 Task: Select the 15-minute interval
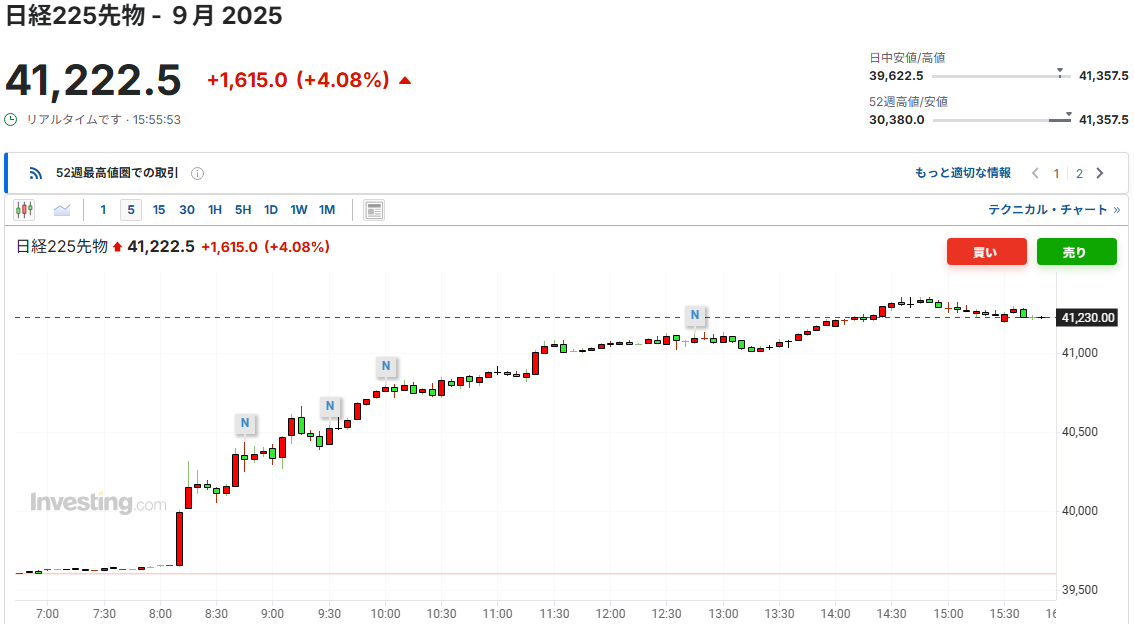point(159,210)
